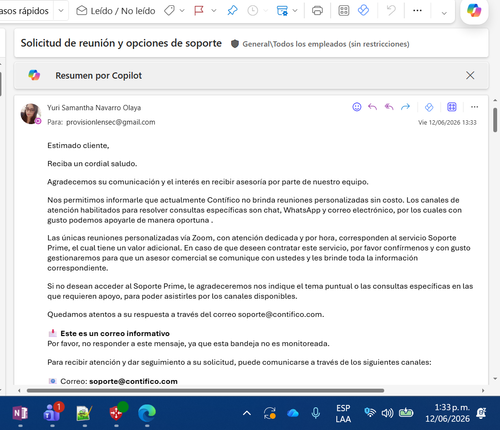
Task: Open Yuri Samantha Navarro Olaya's profile photo
Action: pyautogui.click(x=31, y=114)
